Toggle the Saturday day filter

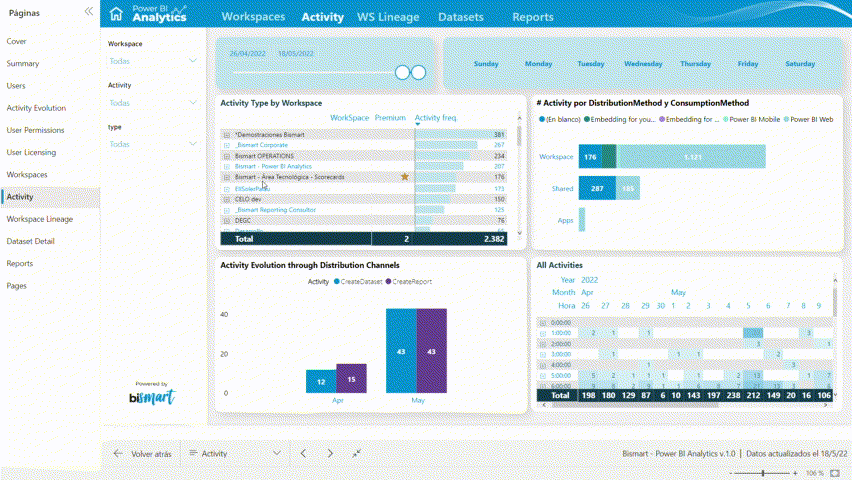[x=800, y=64]
